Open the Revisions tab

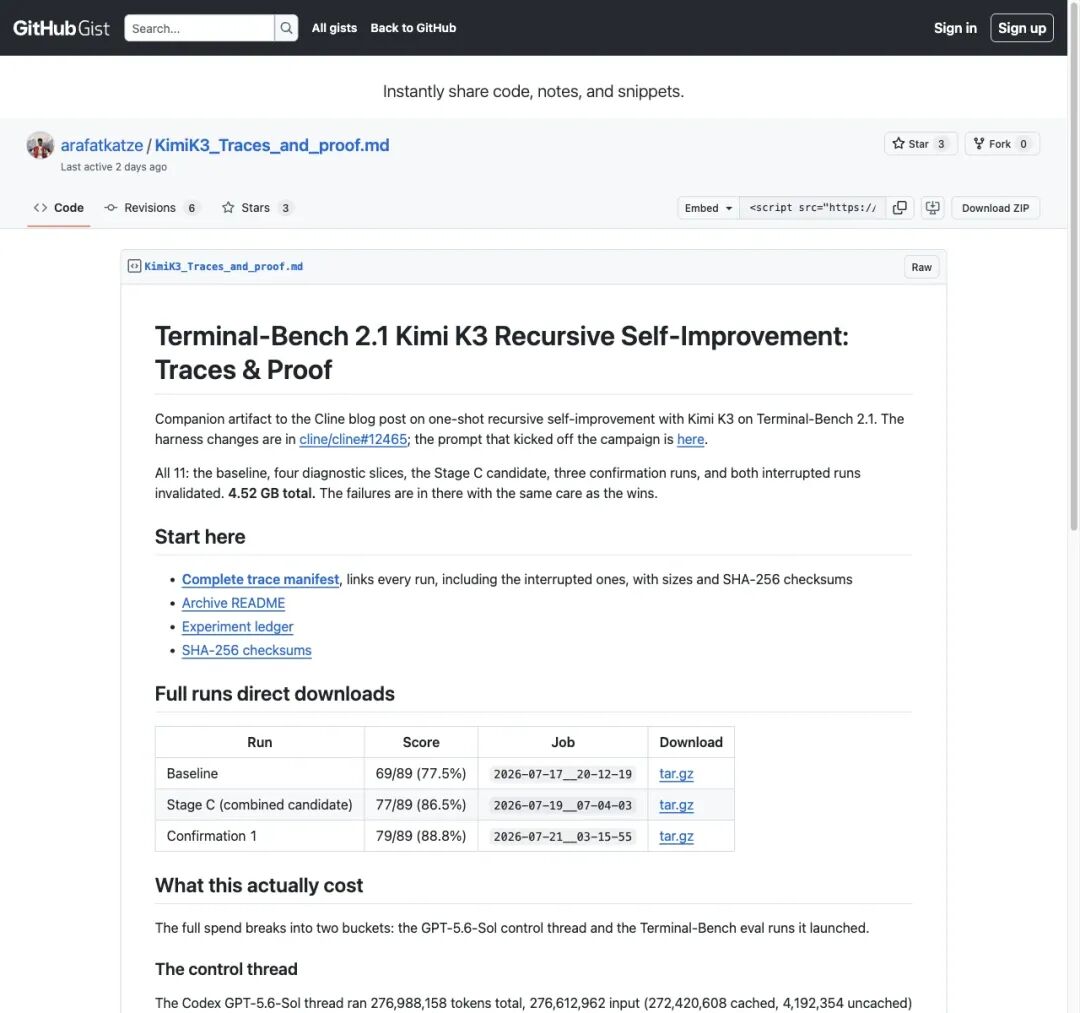151,208
